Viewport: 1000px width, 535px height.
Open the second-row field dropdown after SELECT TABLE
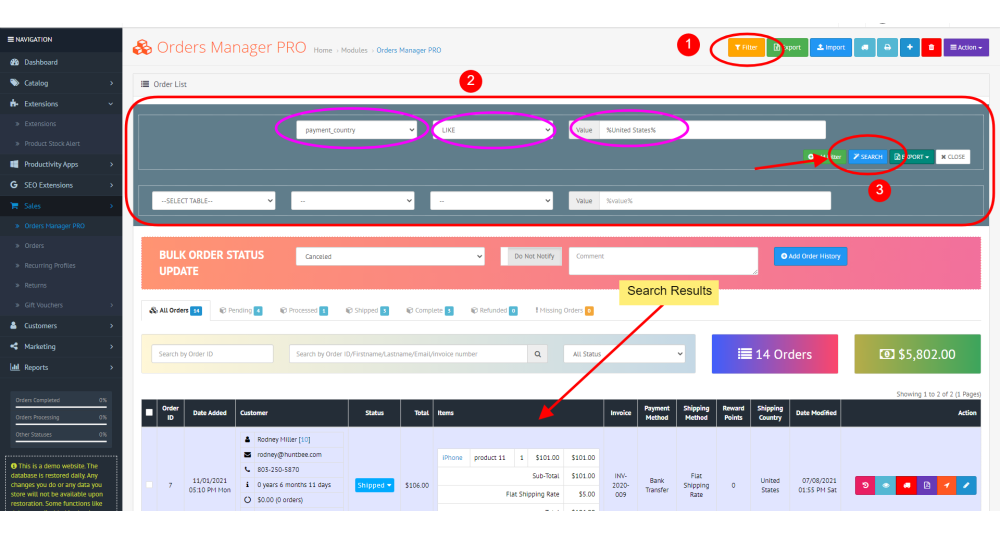[353, 201]
